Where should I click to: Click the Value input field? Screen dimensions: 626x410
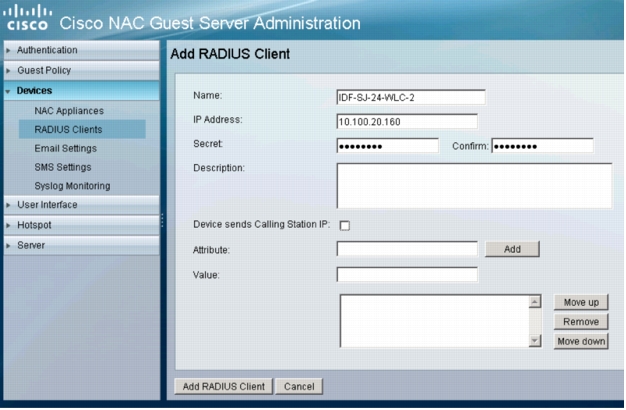(x=407, y=275)
